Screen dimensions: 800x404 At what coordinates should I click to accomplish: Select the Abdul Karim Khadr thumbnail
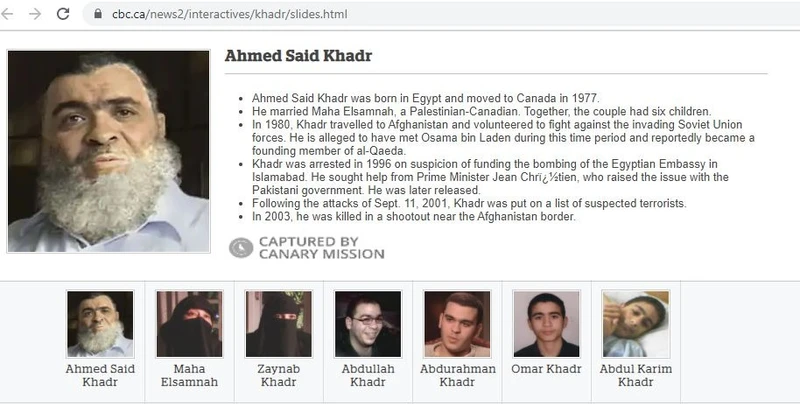tap(635, 324)
